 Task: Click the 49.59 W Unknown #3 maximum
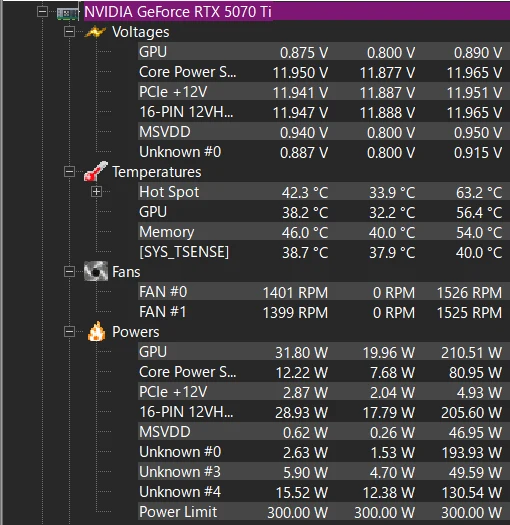476,473
